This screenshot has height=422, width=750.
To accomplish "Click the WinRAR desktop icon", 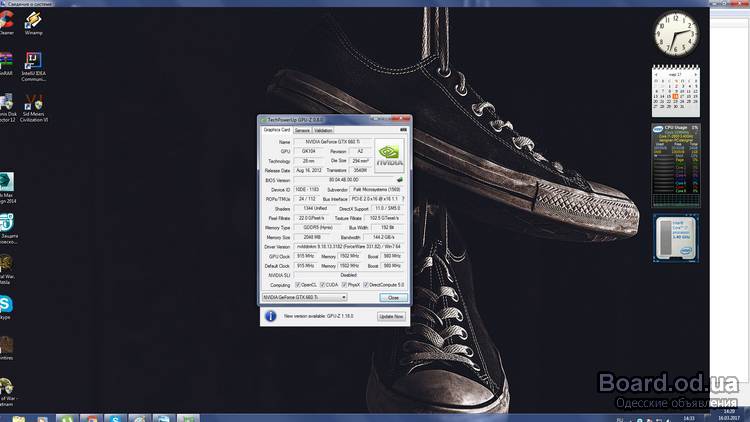I will tap(6, 65).
